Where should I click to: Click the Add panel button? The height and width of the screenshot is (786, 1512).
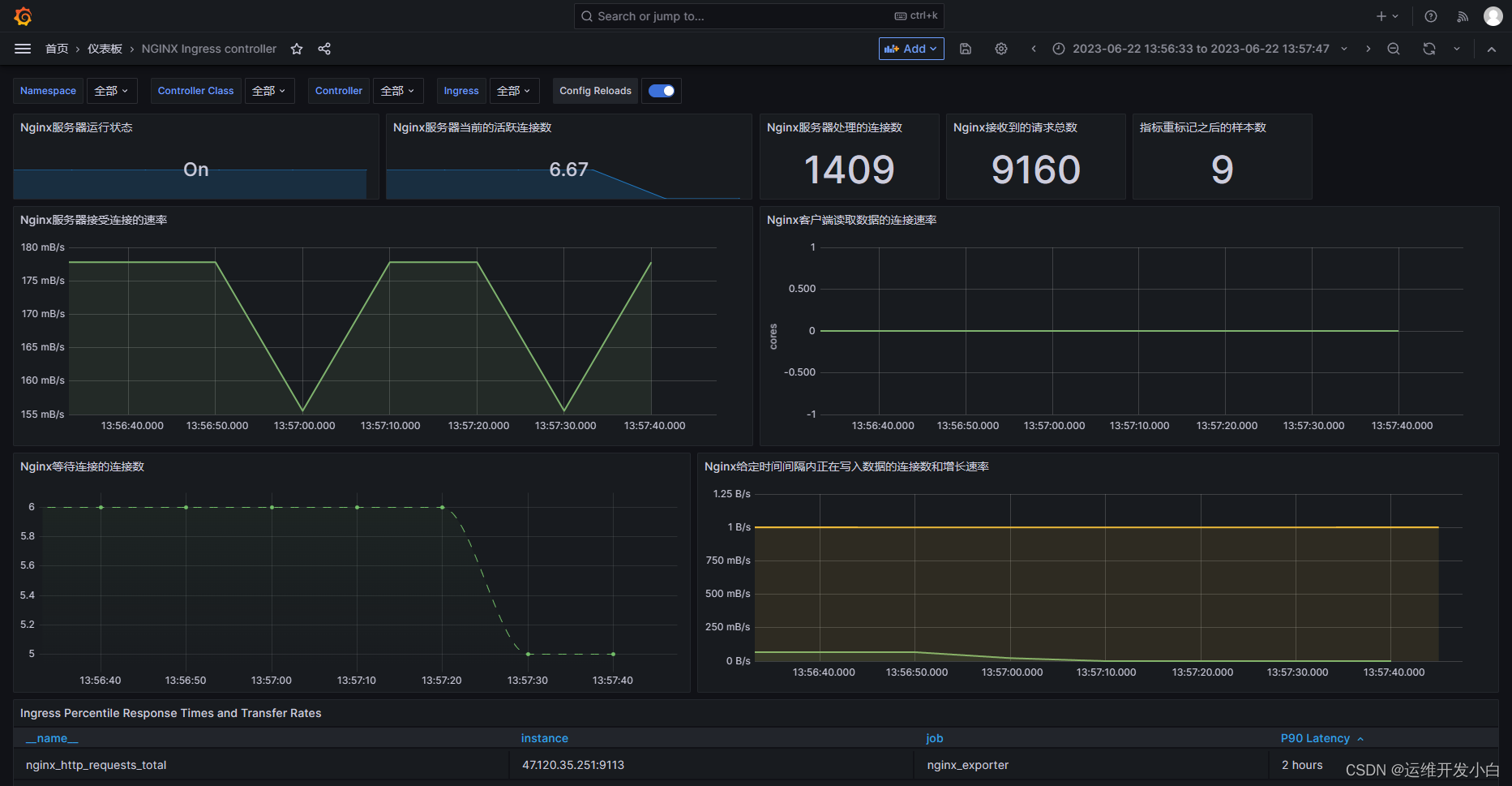[911, 49]
